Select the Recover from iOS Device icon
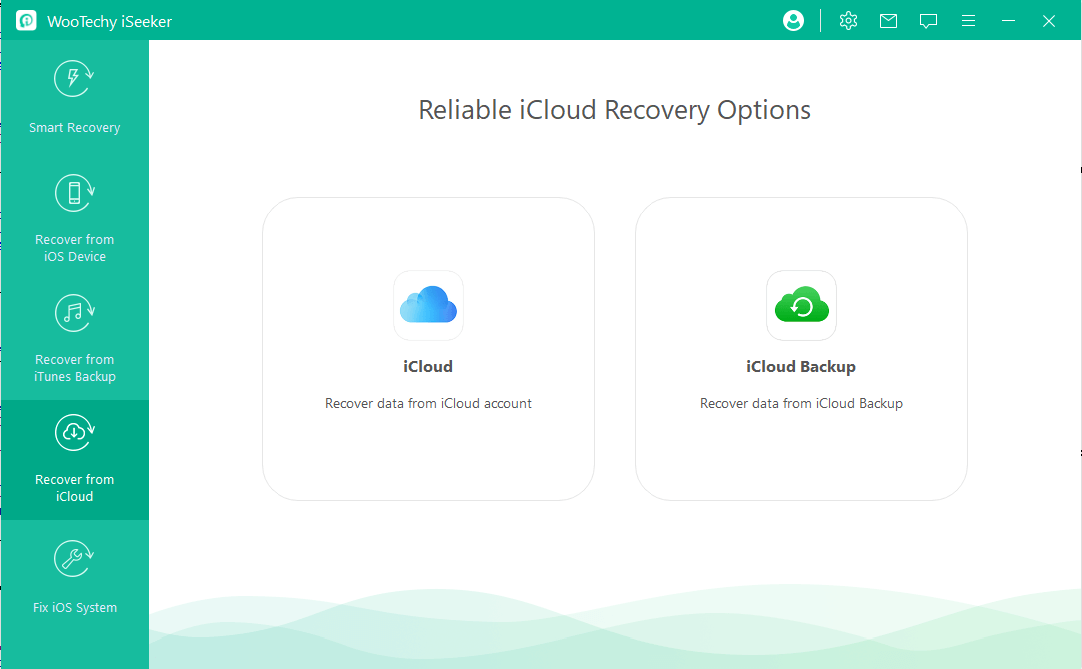The width and height of the screenshot is (1082, 669). click(74, 192)
